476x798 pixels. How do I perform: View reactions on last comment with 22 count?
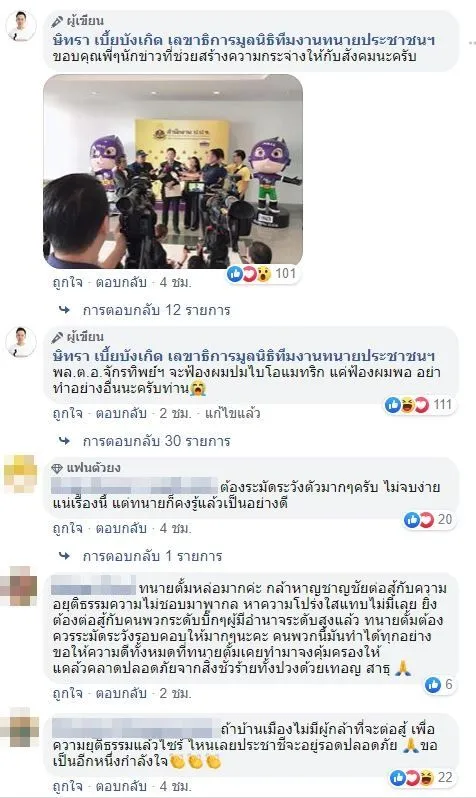pos(422,778)
